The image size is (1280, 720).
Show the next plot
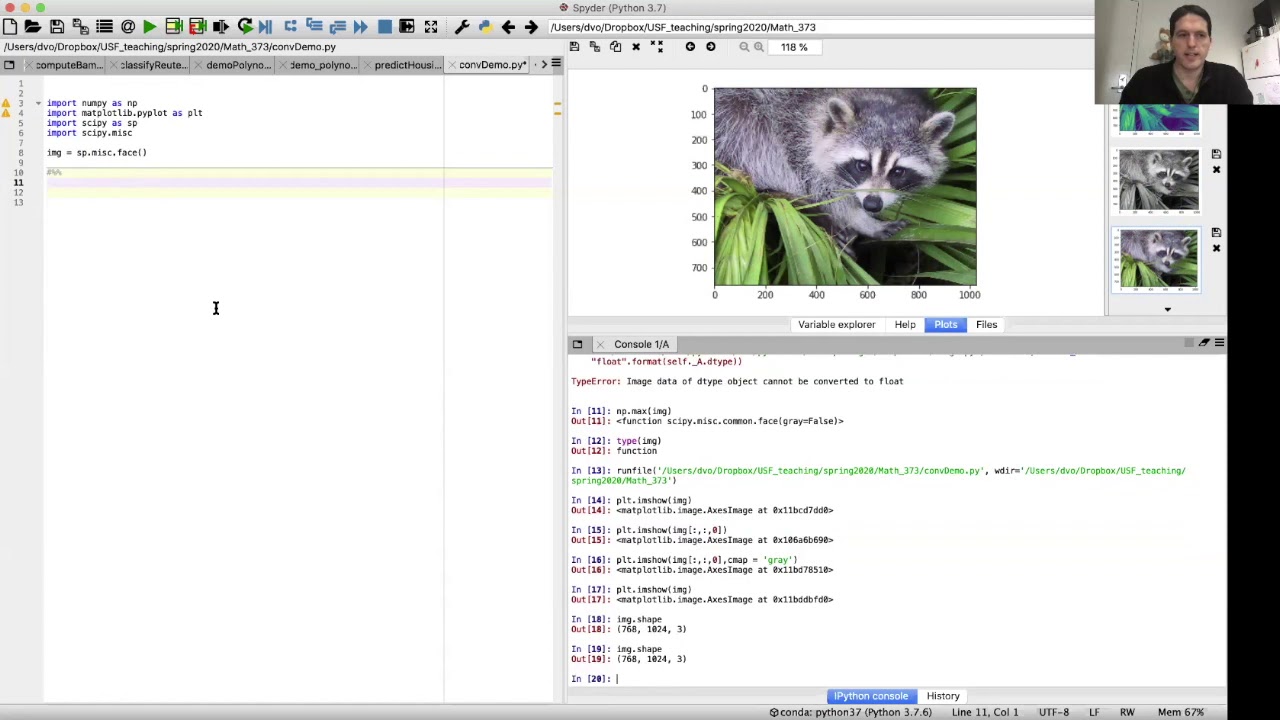click(x=711, y=47)
